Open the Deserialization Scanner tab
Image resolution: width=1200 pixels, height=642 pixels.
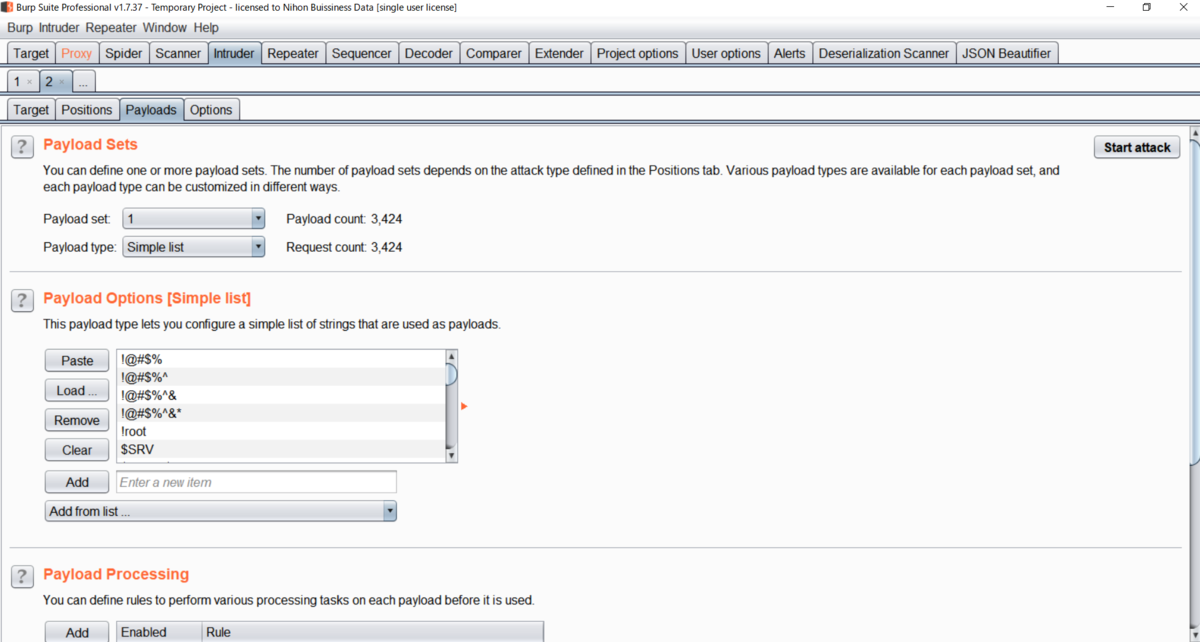[884, 53]
